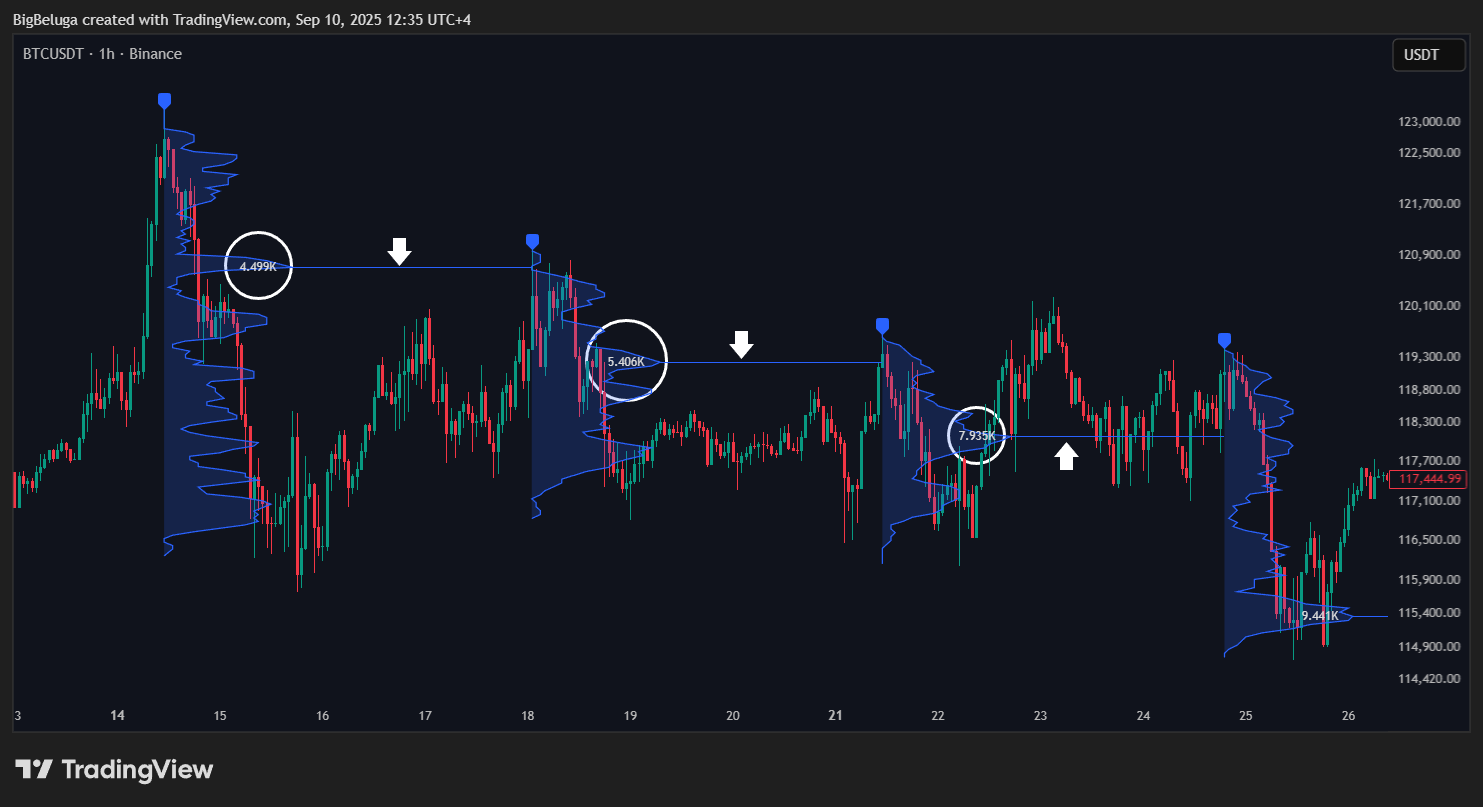Click the 121,700.00 price axis label
Viewport: 1483px width, 807px height.
[1431, 204]
